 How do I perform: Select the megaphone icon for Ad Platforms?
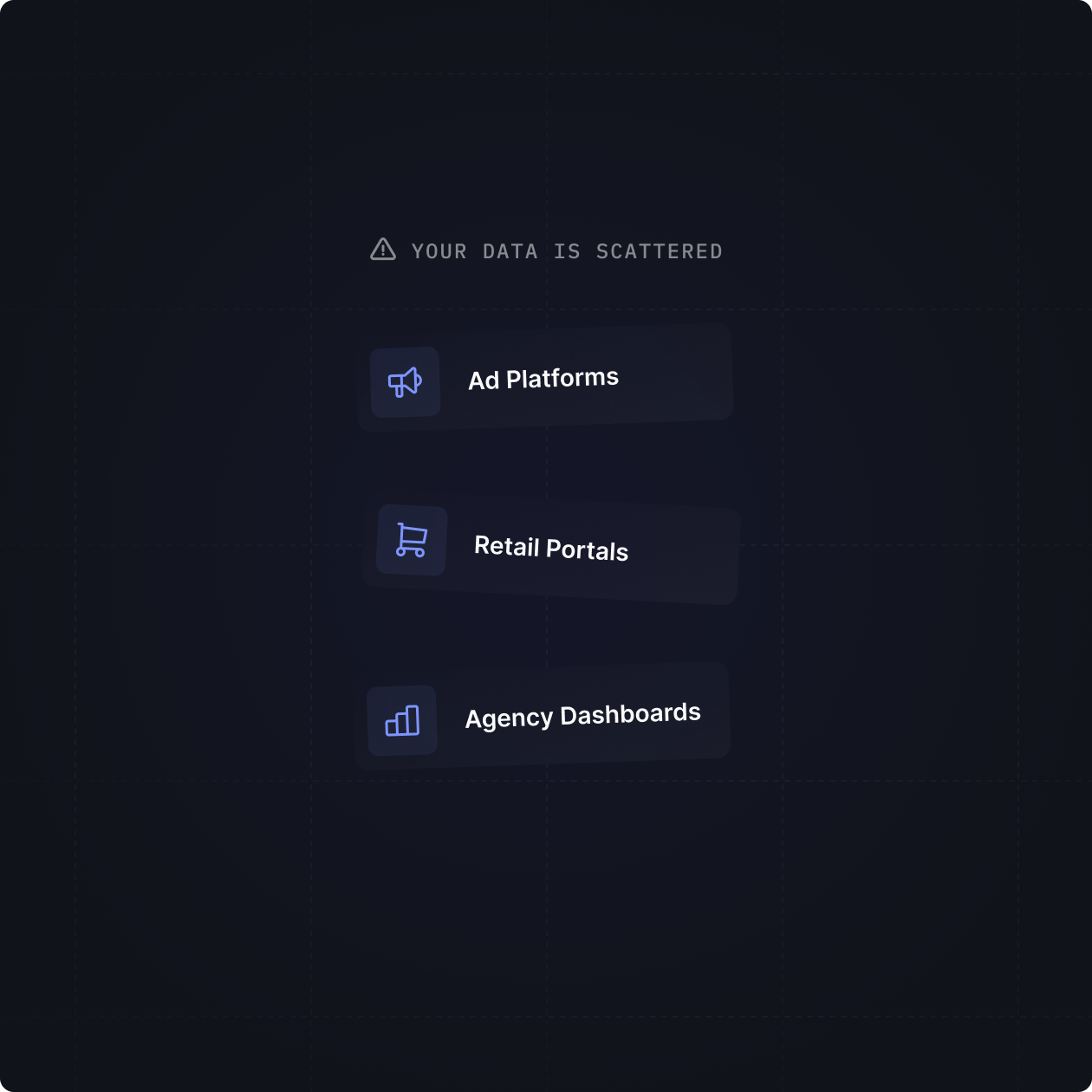[405, 382]
